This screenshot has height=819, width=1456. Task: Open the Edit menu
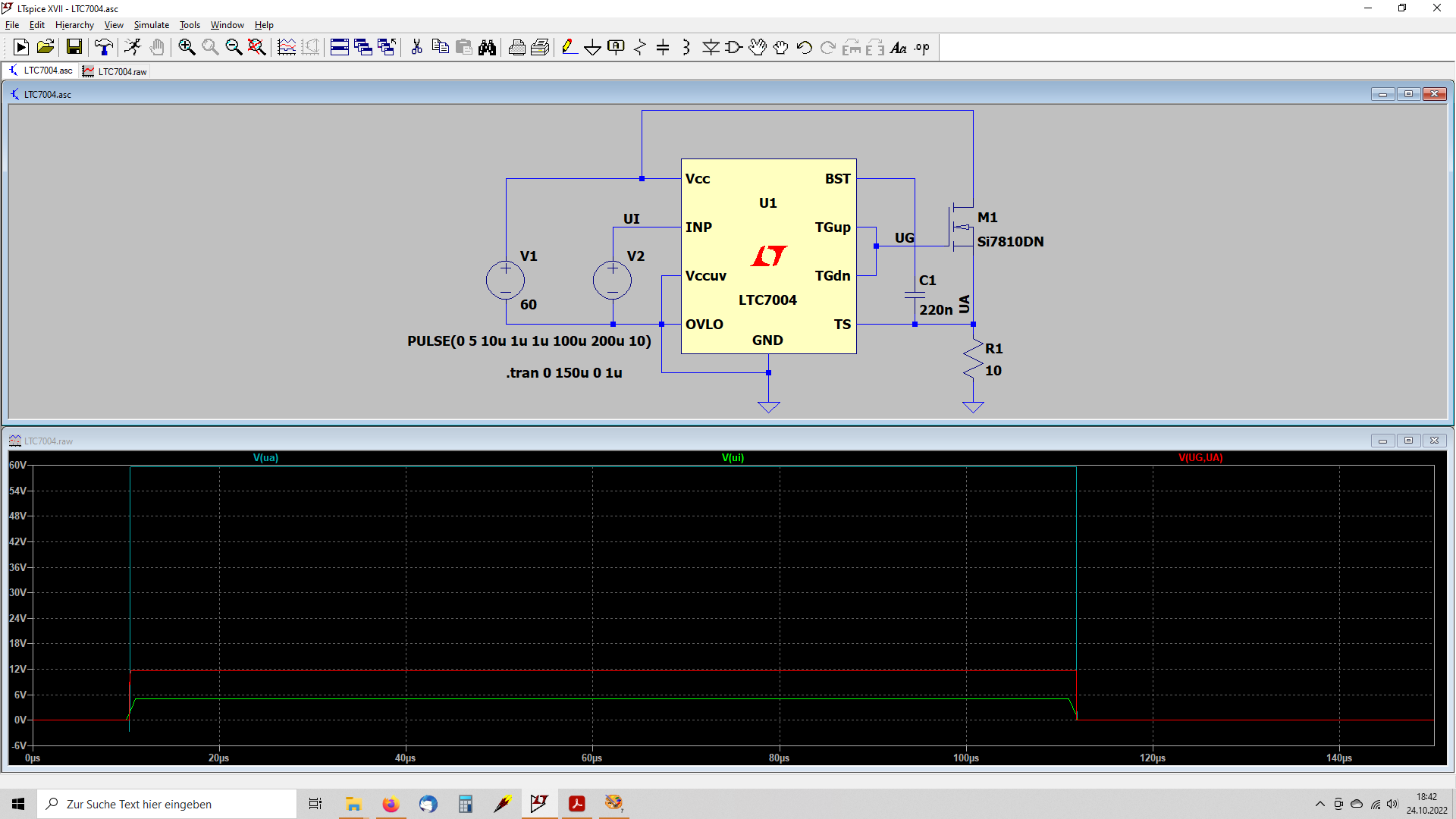coord(37,25)
